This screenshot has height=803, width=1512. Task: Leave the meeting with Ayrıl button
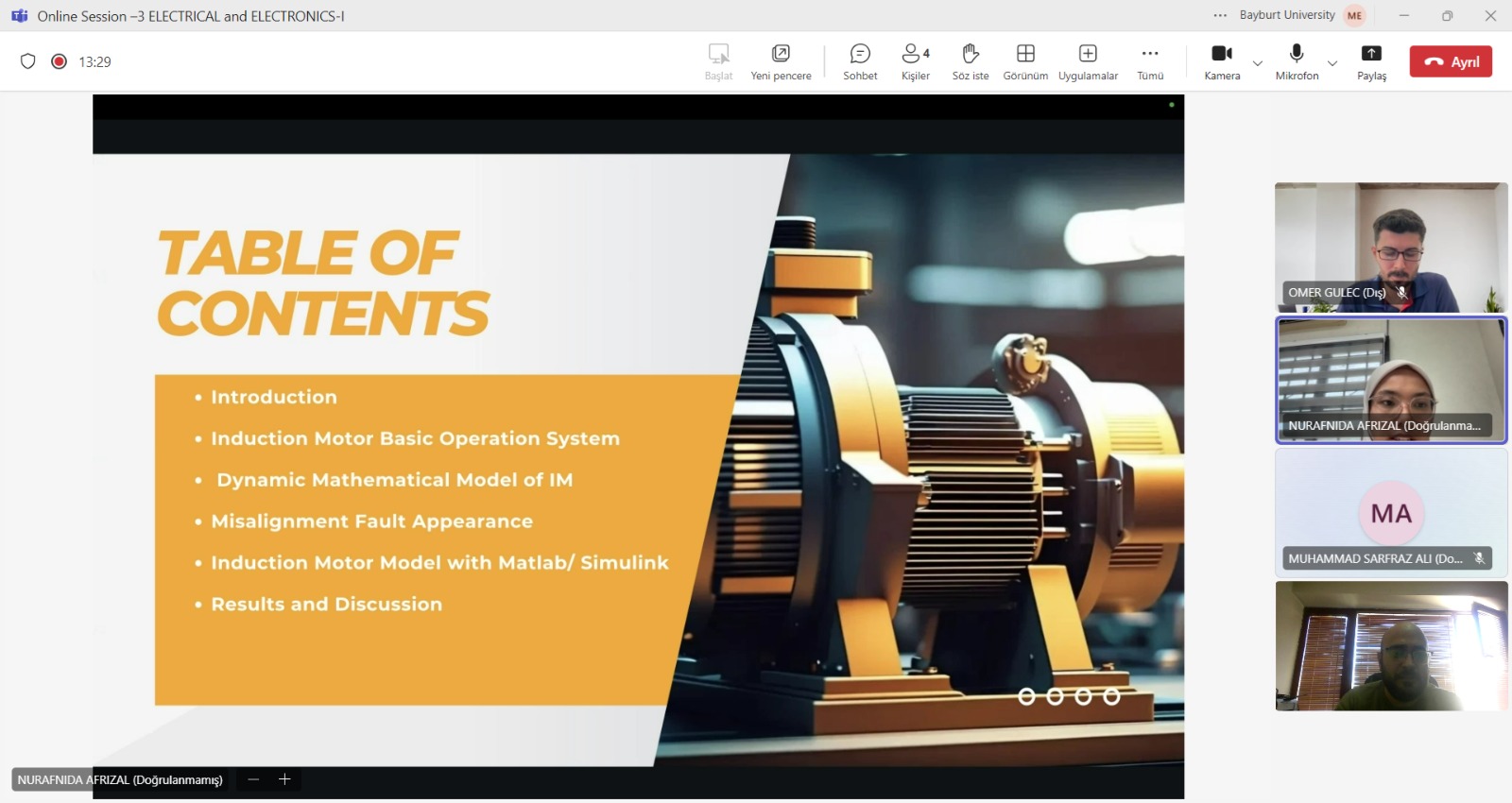click(1451, 61)
